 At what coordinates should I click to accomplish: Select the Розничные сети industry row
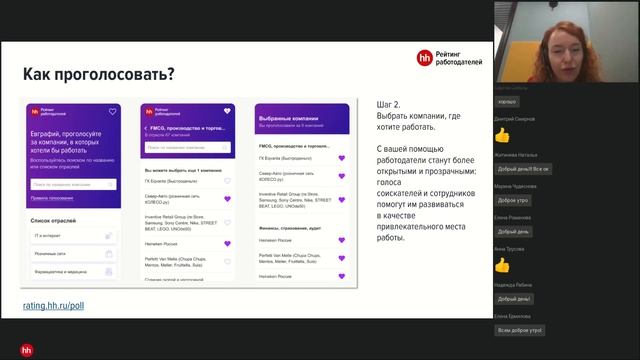(x=73, y=254)
